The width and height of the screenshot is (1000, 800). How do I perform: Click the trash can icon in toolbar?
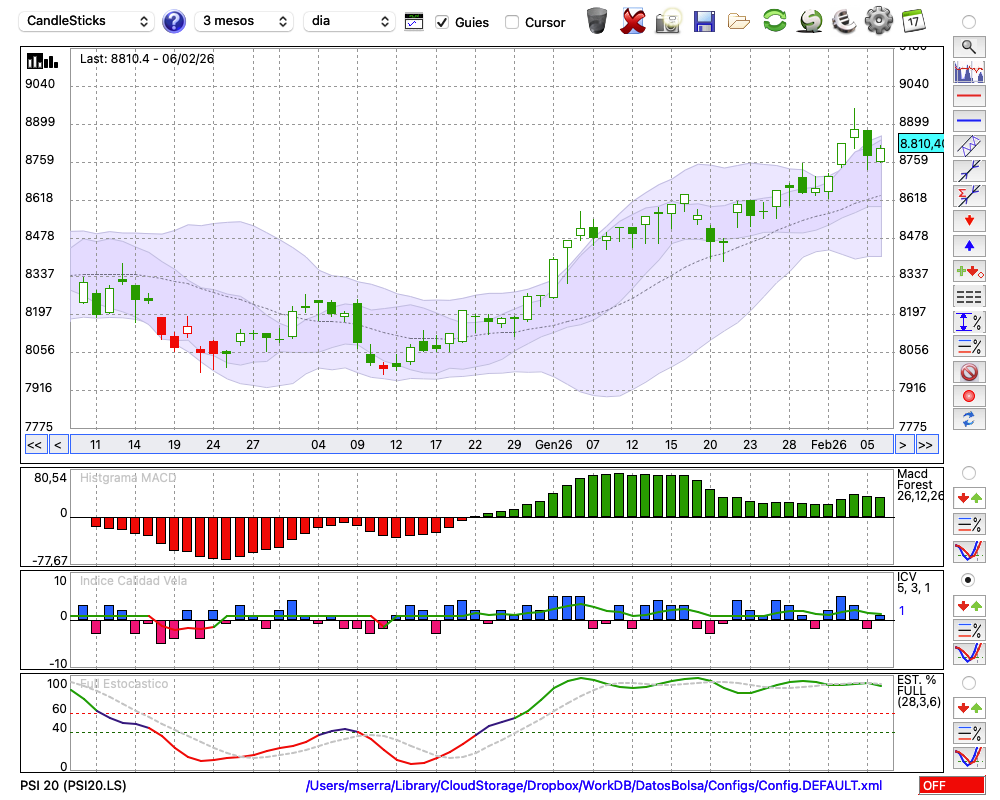pos(597,21)
